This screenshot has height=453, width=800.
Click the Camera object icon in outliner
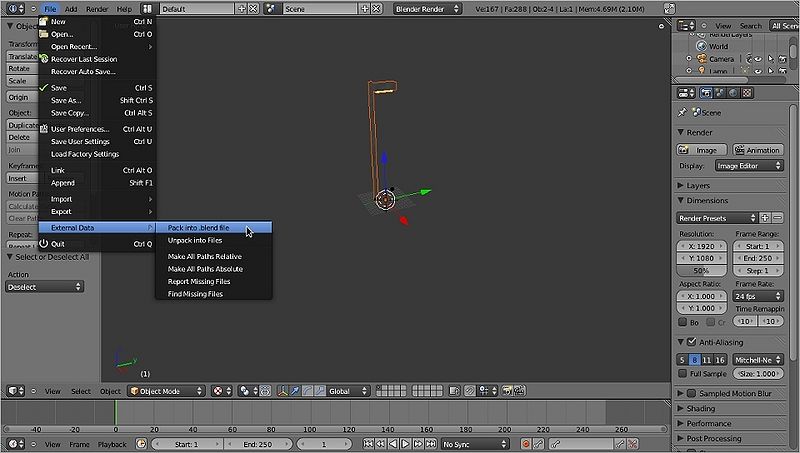(699, 59)
